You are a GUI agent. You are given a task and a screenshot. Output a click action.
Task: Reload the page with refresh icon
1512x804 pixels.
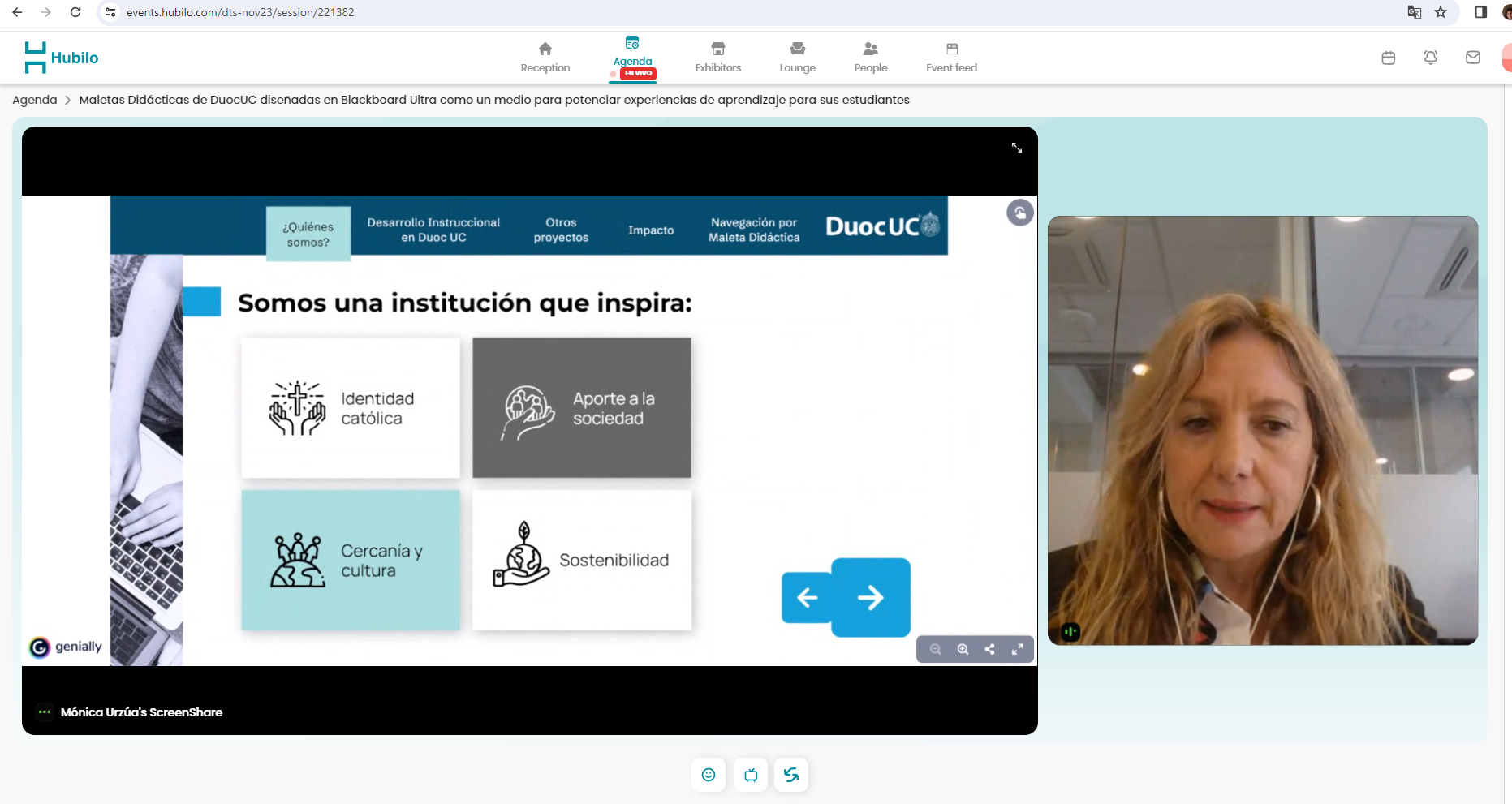[x=75, y=12]
